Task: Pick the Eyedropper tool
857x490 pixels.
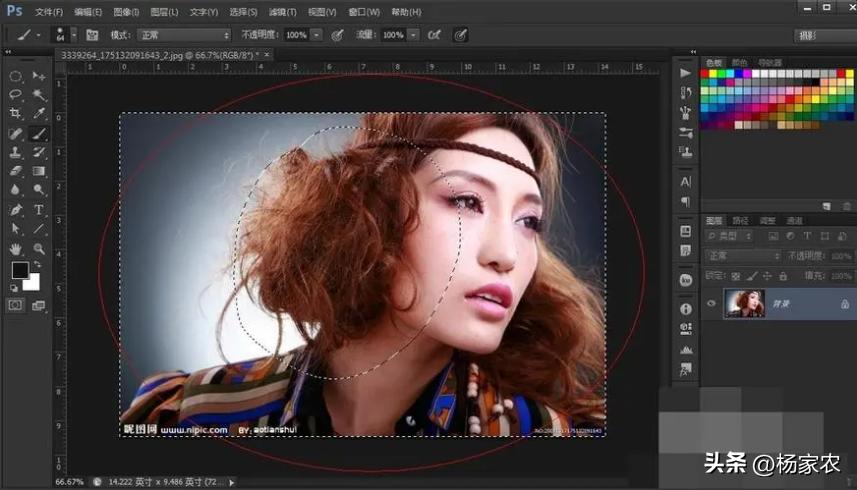Action: click(x=39, y=114)
